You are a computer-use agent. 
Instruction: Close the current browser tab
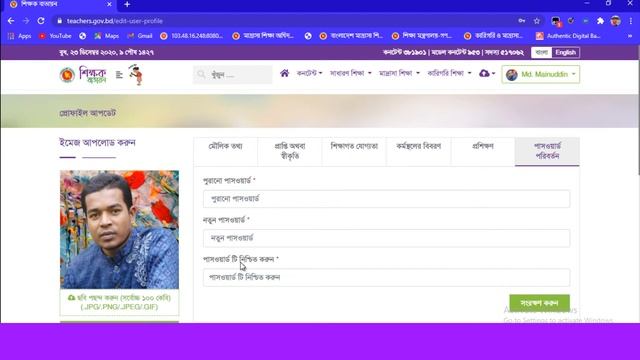click(x=109, y=4)
